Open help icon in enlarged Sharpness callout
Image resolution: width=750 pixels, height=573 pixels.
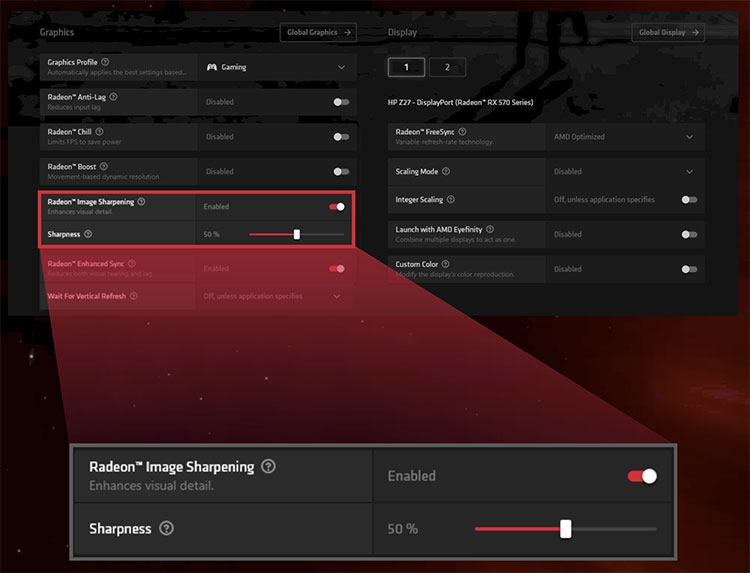pos(166,529)
